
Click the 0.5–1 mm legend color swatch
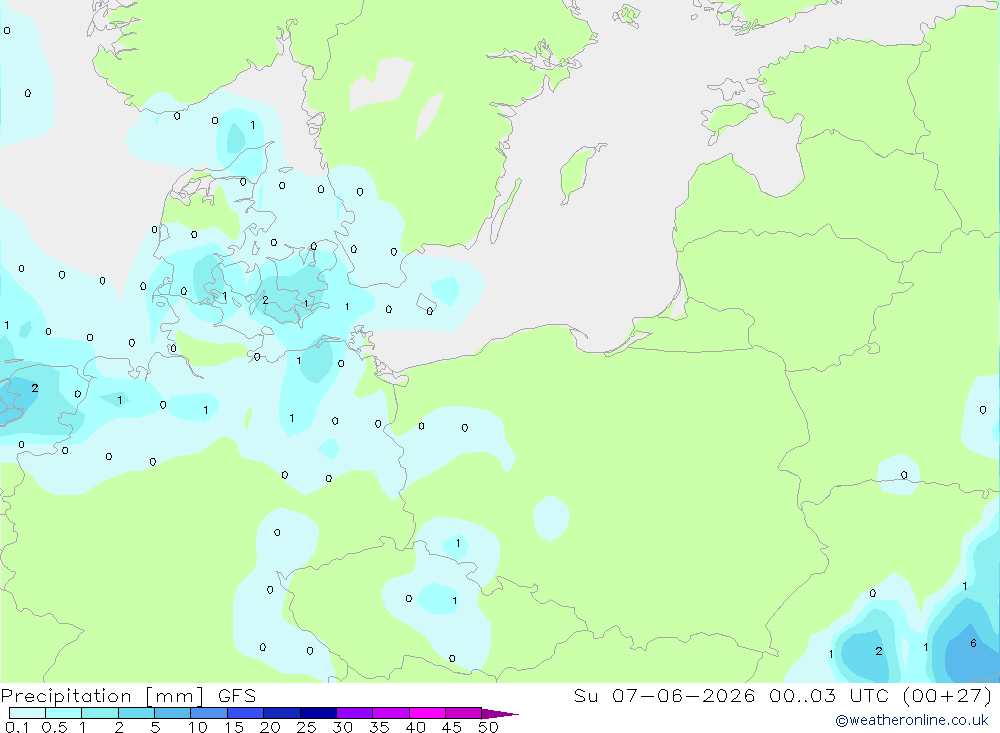[x=64, y=713]
